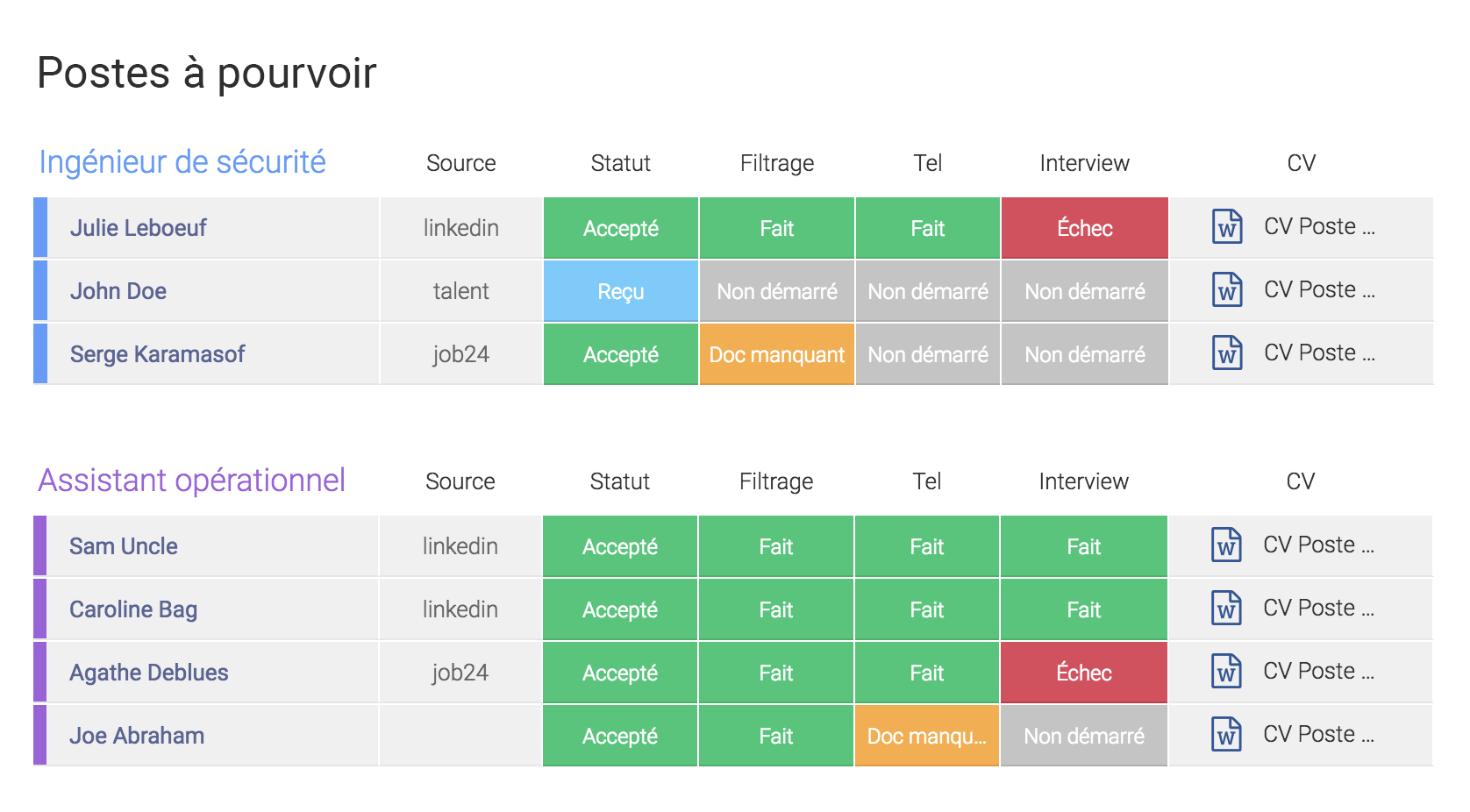Change Joe Abraham's Doc manqu... tel status
This screenshot has width=1470, height=812.
tap(927, 736)
